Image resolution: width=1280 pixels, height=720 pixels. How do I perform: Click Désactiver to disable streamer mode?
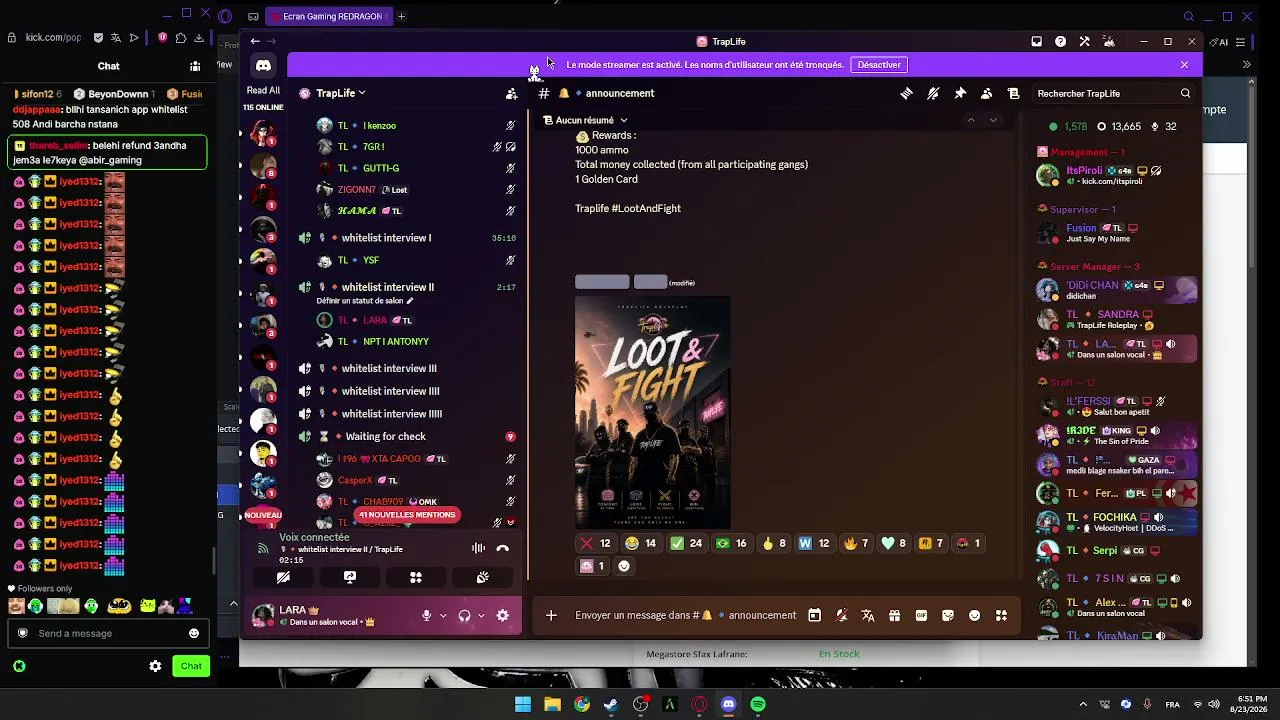click(x=879, y=65)
